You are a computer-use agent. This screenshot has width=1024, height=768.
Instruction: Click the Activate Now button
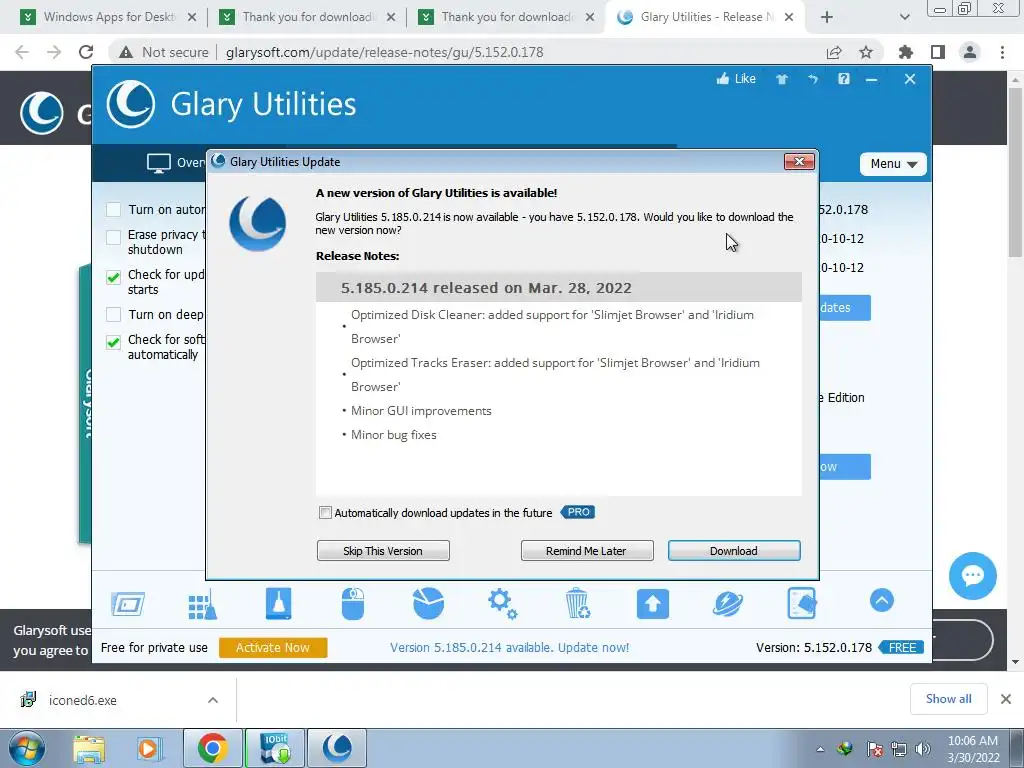273,647
